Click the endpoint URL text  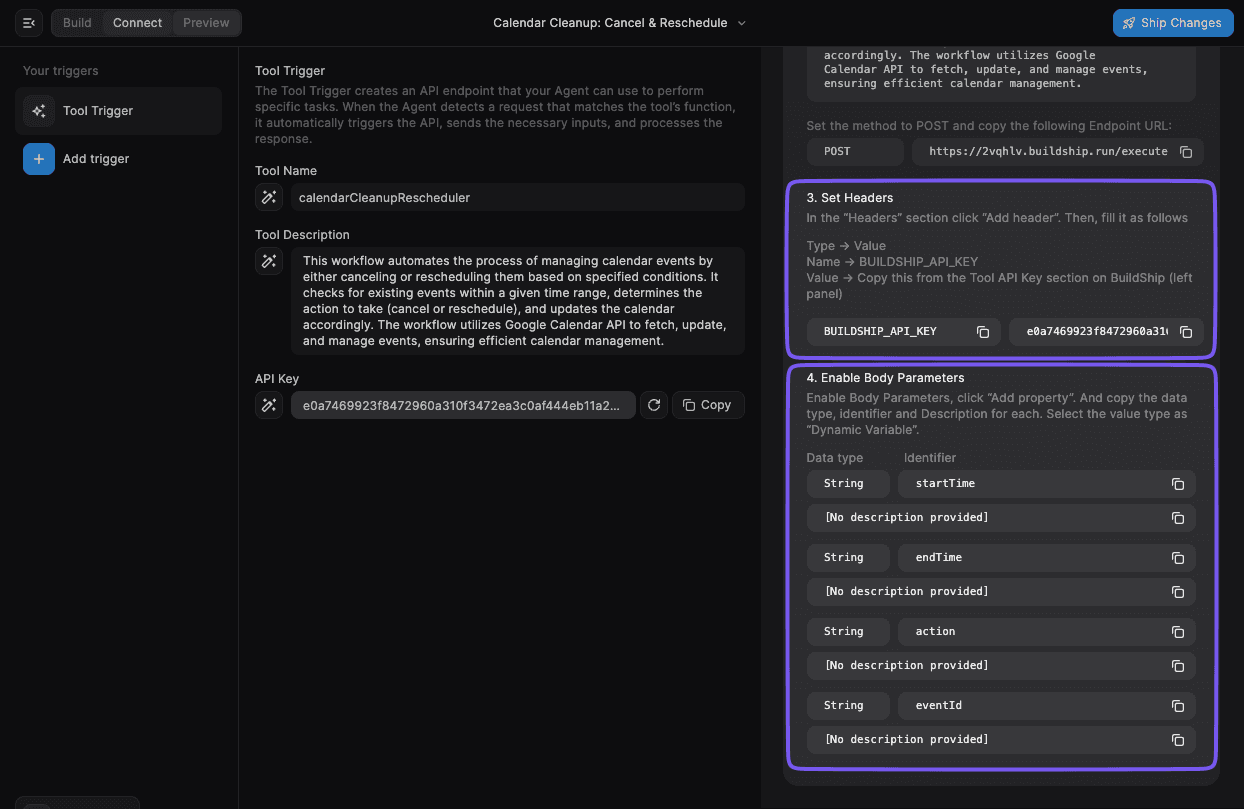coord(1048,151)
